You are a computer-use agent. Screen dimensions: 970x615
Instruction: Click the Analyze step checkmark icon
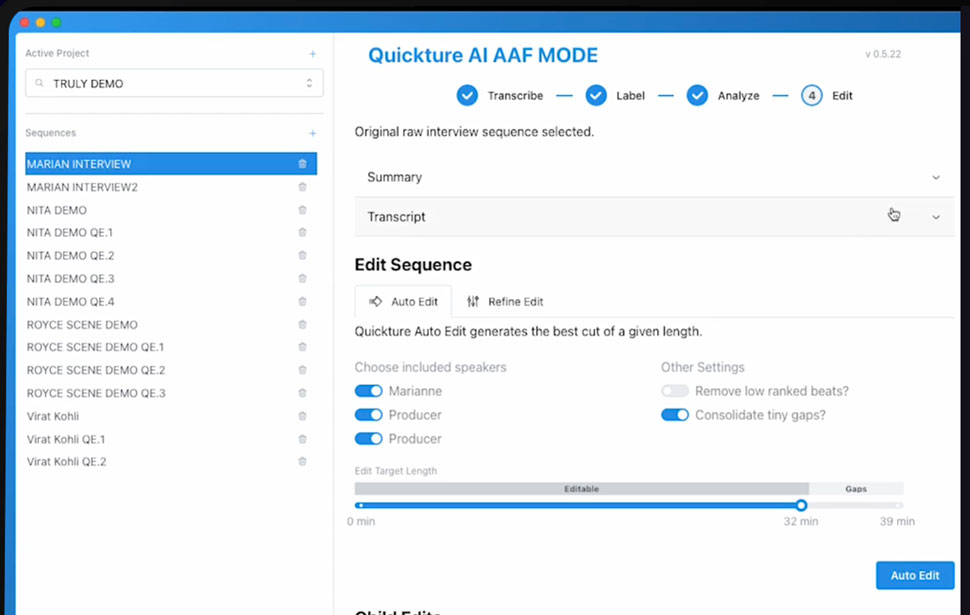click(697, 96)
